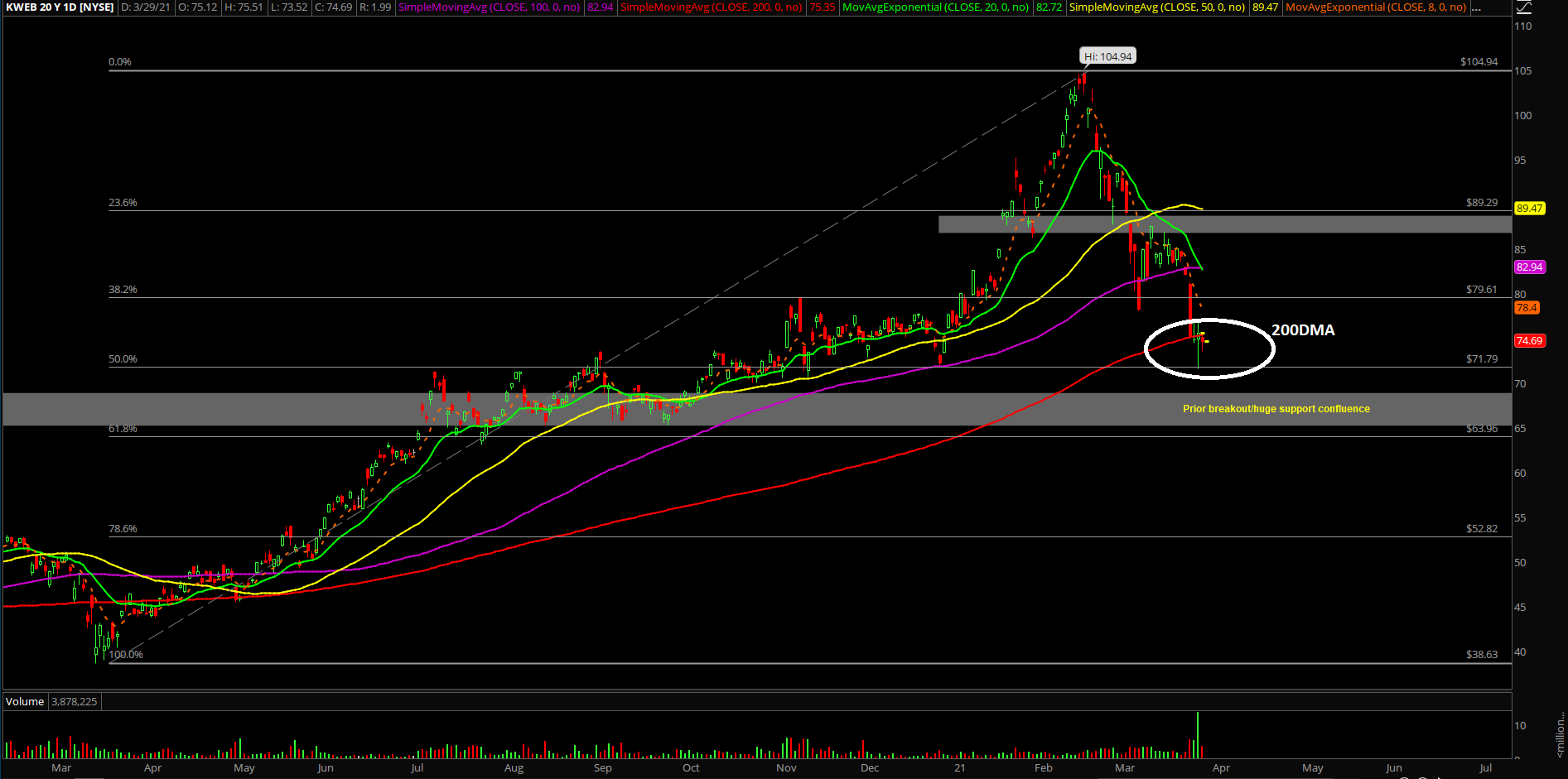Select the 78.6% Fibonacci level label
The image size is (1568, 779).
[x=123, y=529]
